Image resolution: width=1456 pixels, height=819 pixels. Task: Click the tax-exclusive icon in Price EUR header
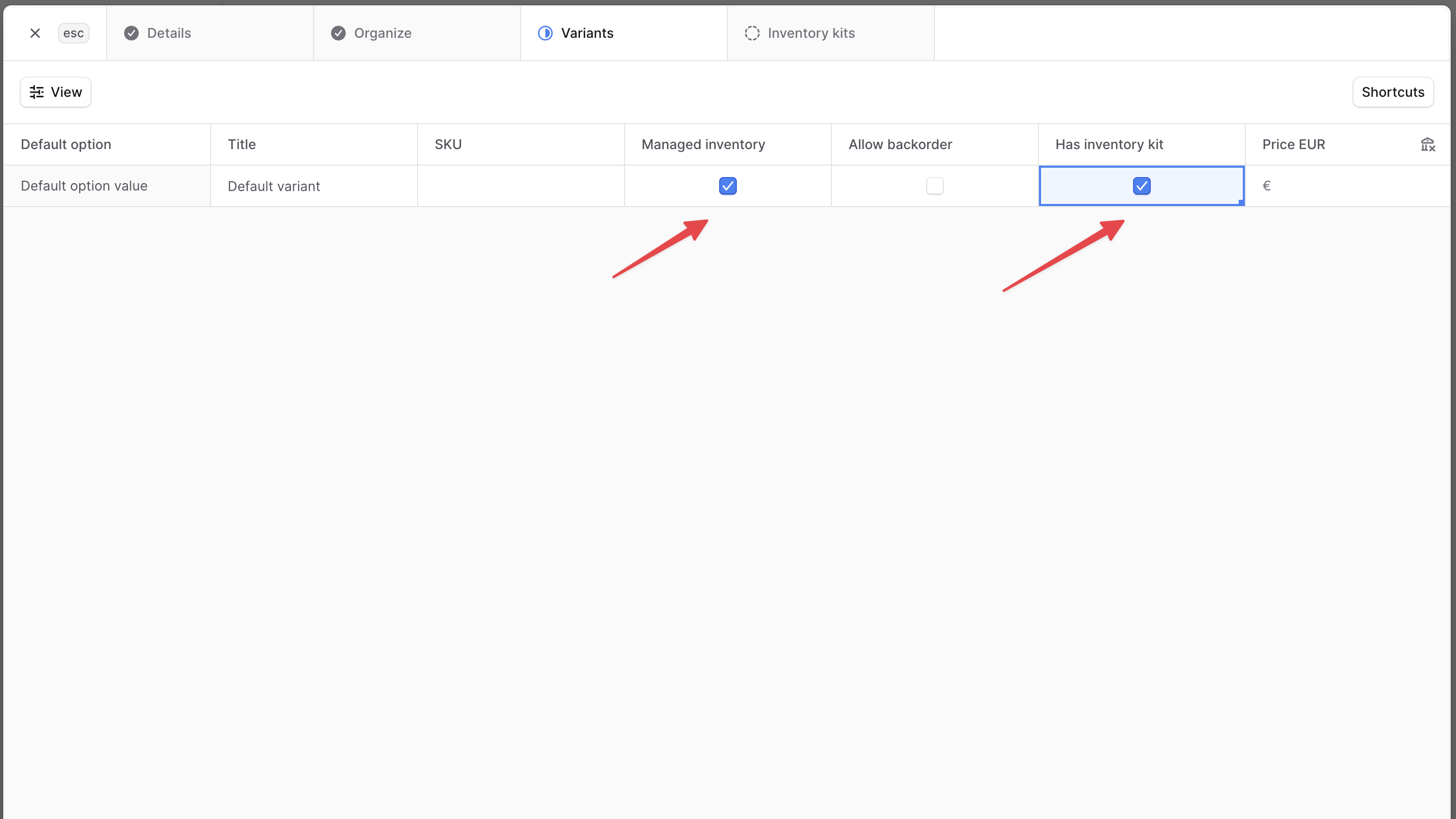1427,145
